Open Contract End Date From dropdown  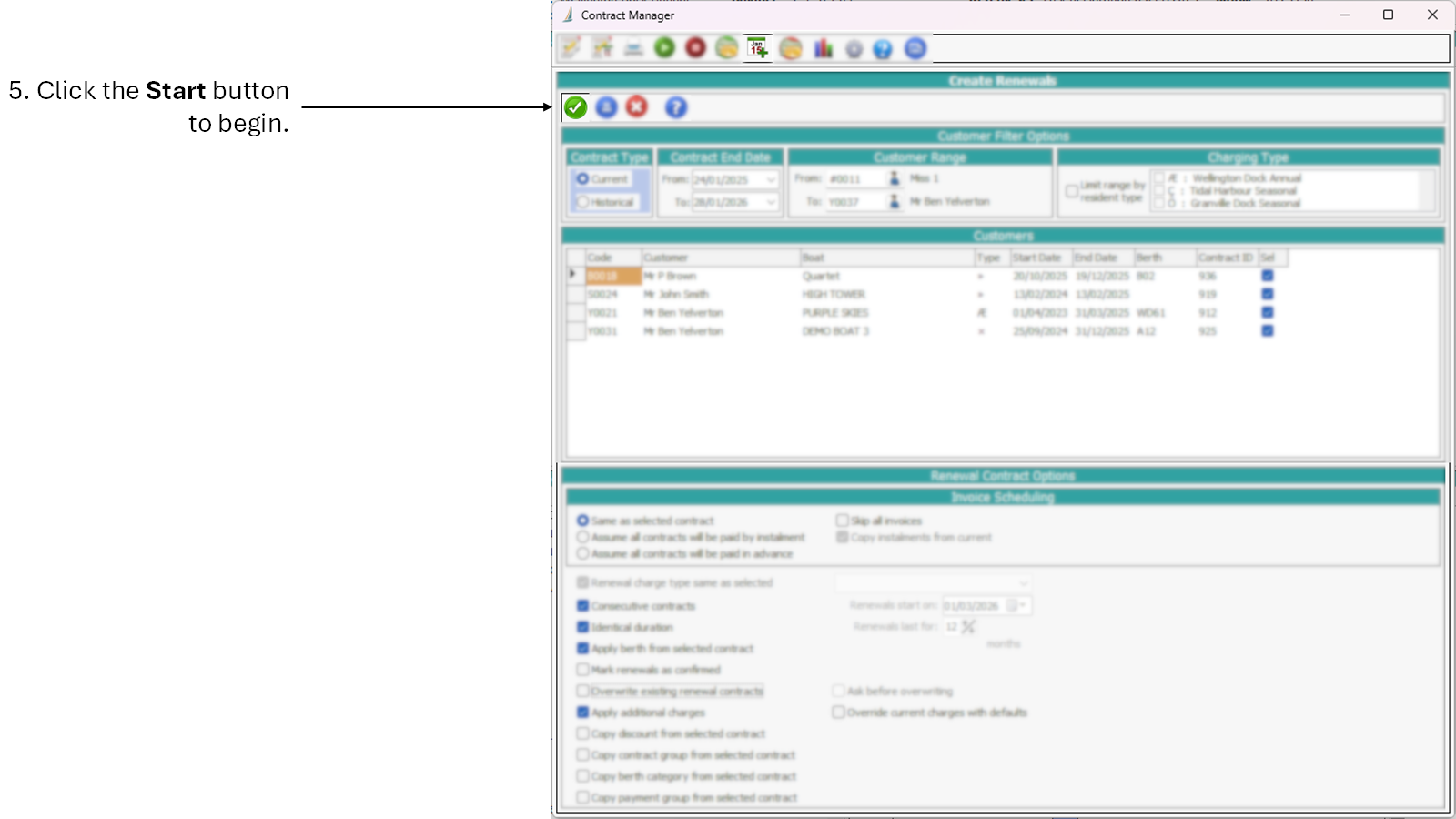click(771, 179)
